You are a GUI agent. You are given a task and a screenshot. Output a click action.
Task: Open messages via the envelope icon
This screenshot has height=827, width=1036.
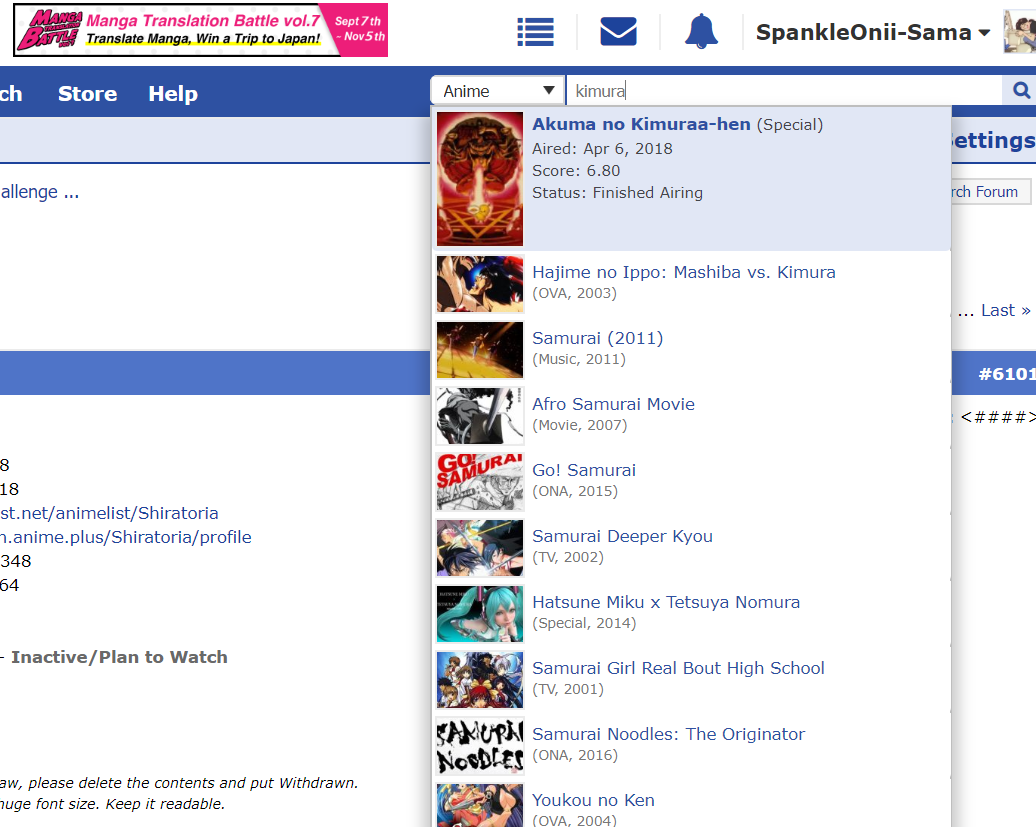618,32
